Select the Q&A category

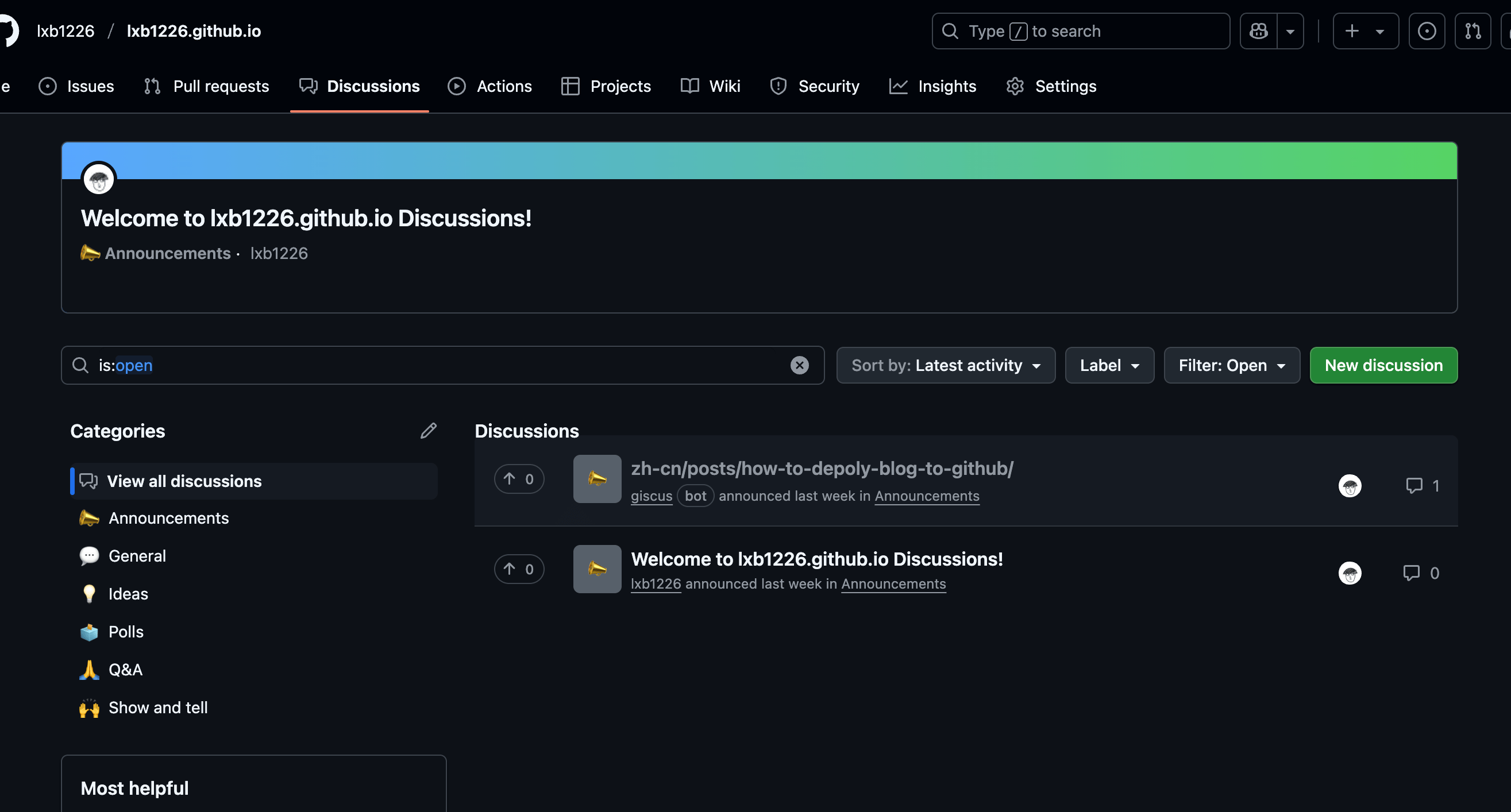254,670
